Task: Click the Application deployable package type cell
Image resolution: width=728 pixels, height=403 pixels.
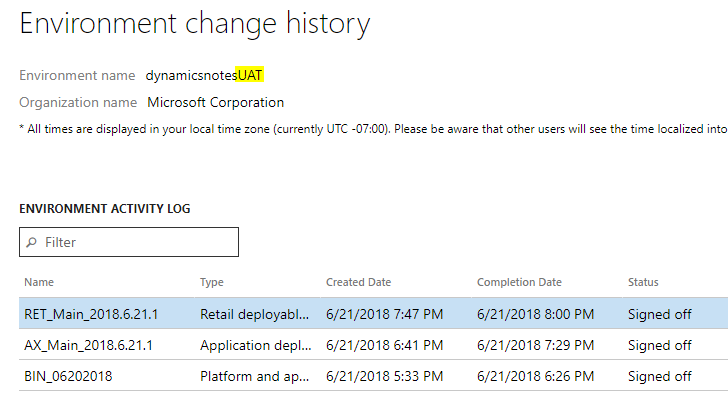Action: tap(255, 345)
